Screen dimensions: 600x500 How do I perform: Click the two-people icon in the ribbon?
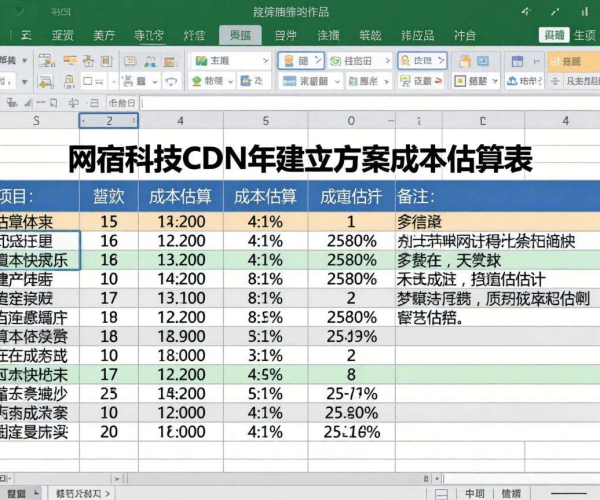click(150, 61)
